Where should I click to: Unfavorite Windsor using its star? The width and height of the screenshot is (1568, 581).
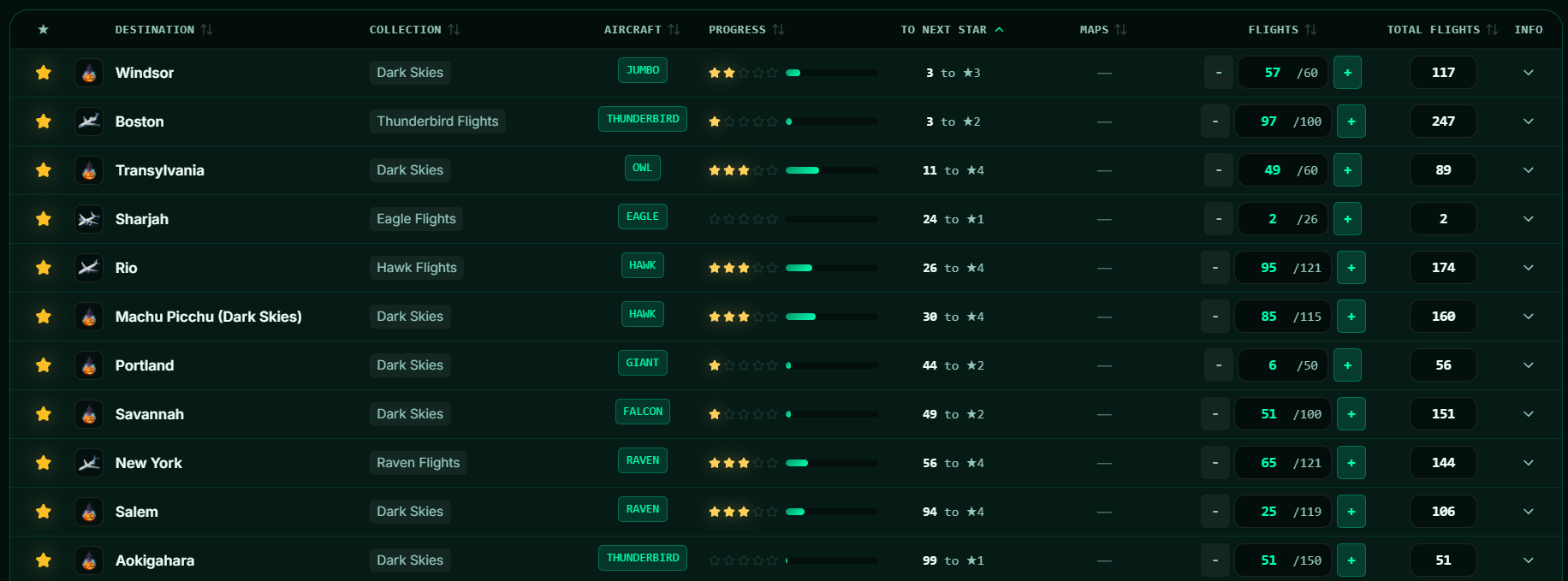point(44,73)
